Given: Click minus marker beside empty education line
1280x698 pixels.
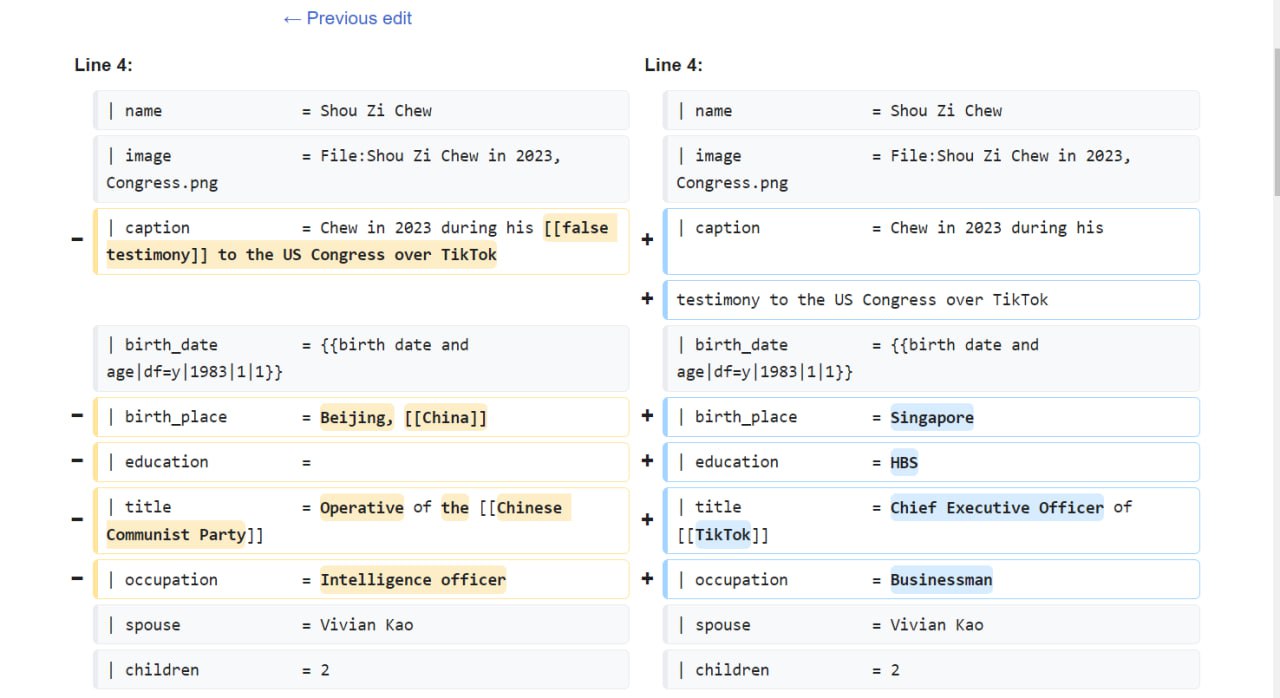Looking at the screenshot, I should tap(77, 460).
